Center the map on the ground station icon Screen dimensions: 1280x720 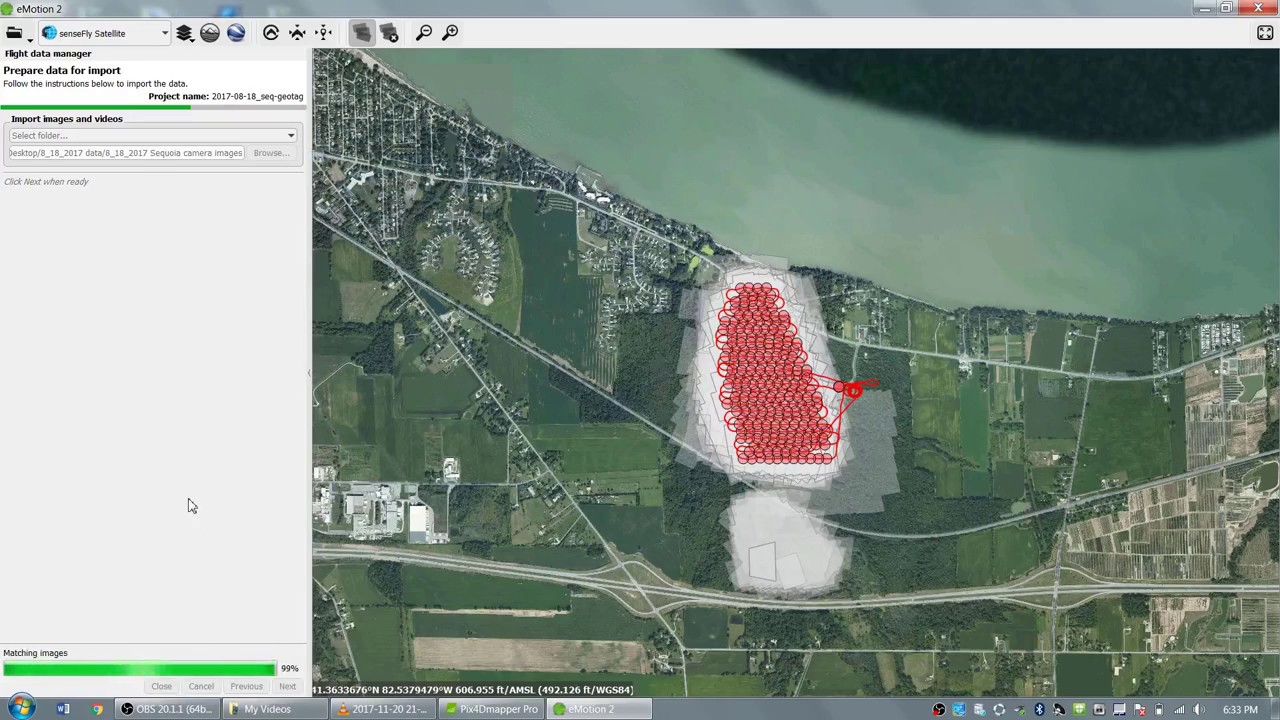point(323,33)
